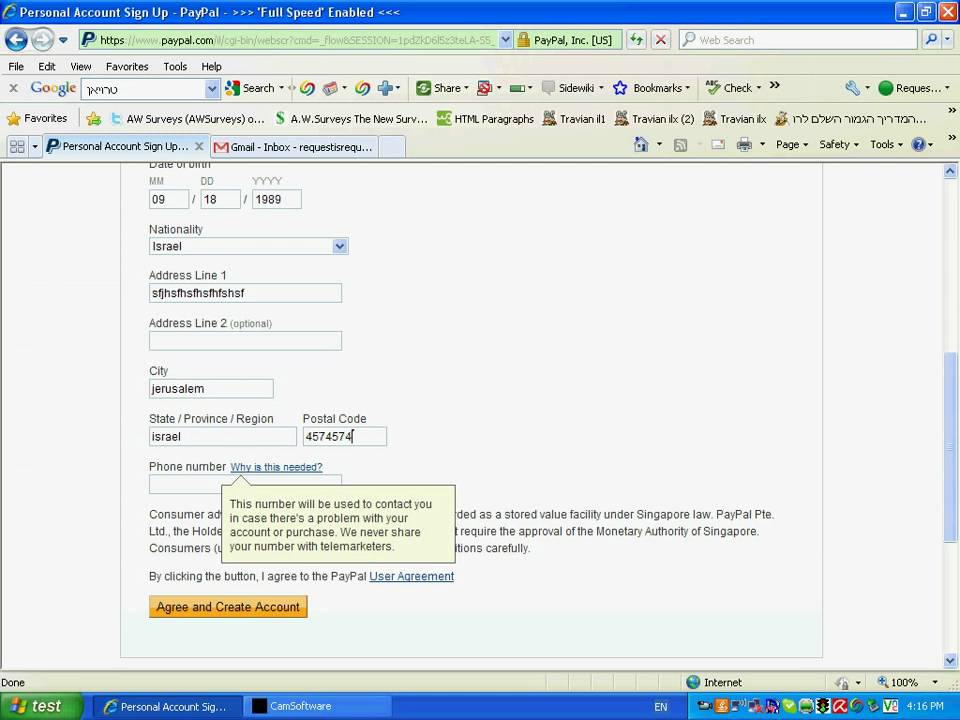
Task: Open the Travian il1 favorite
Action: click(574, 119)
